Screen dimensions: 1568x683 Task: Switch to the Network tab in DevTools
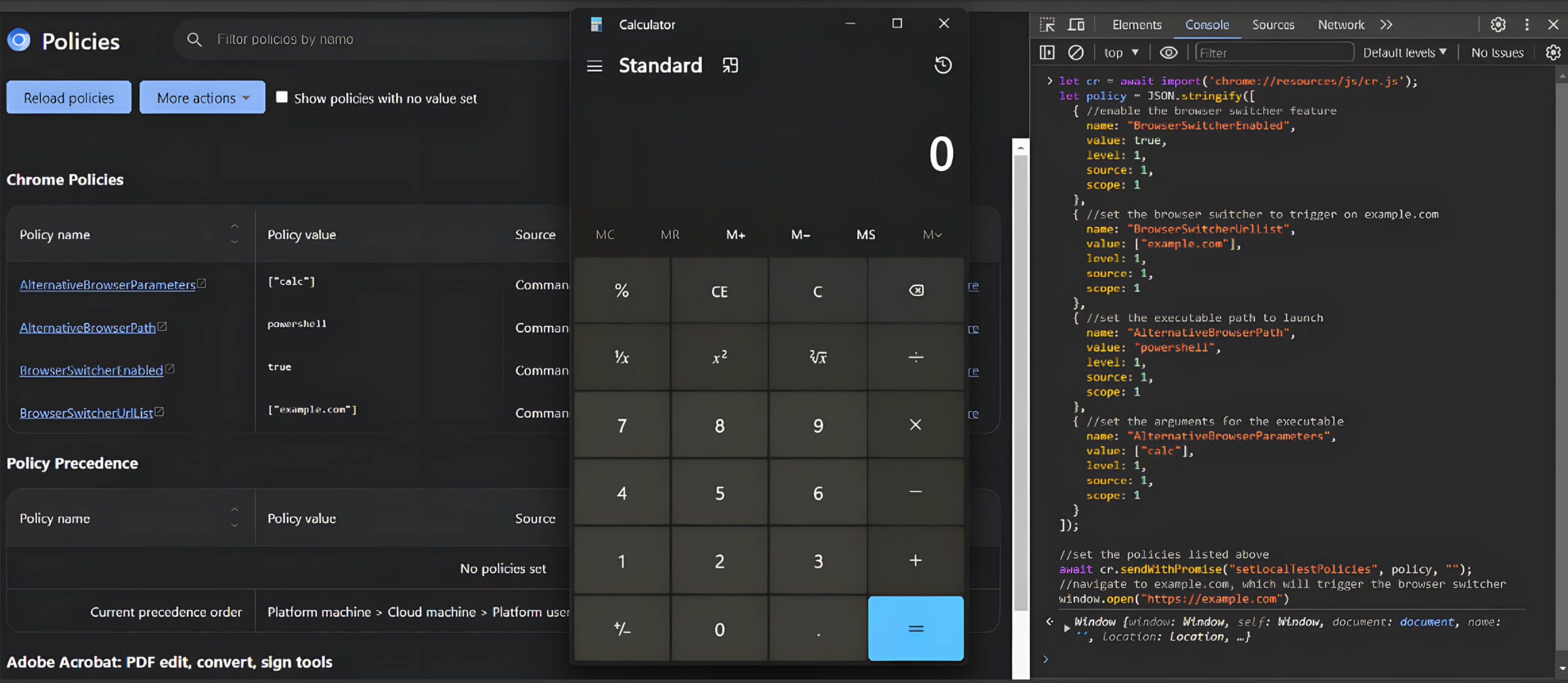[1341, 24]
